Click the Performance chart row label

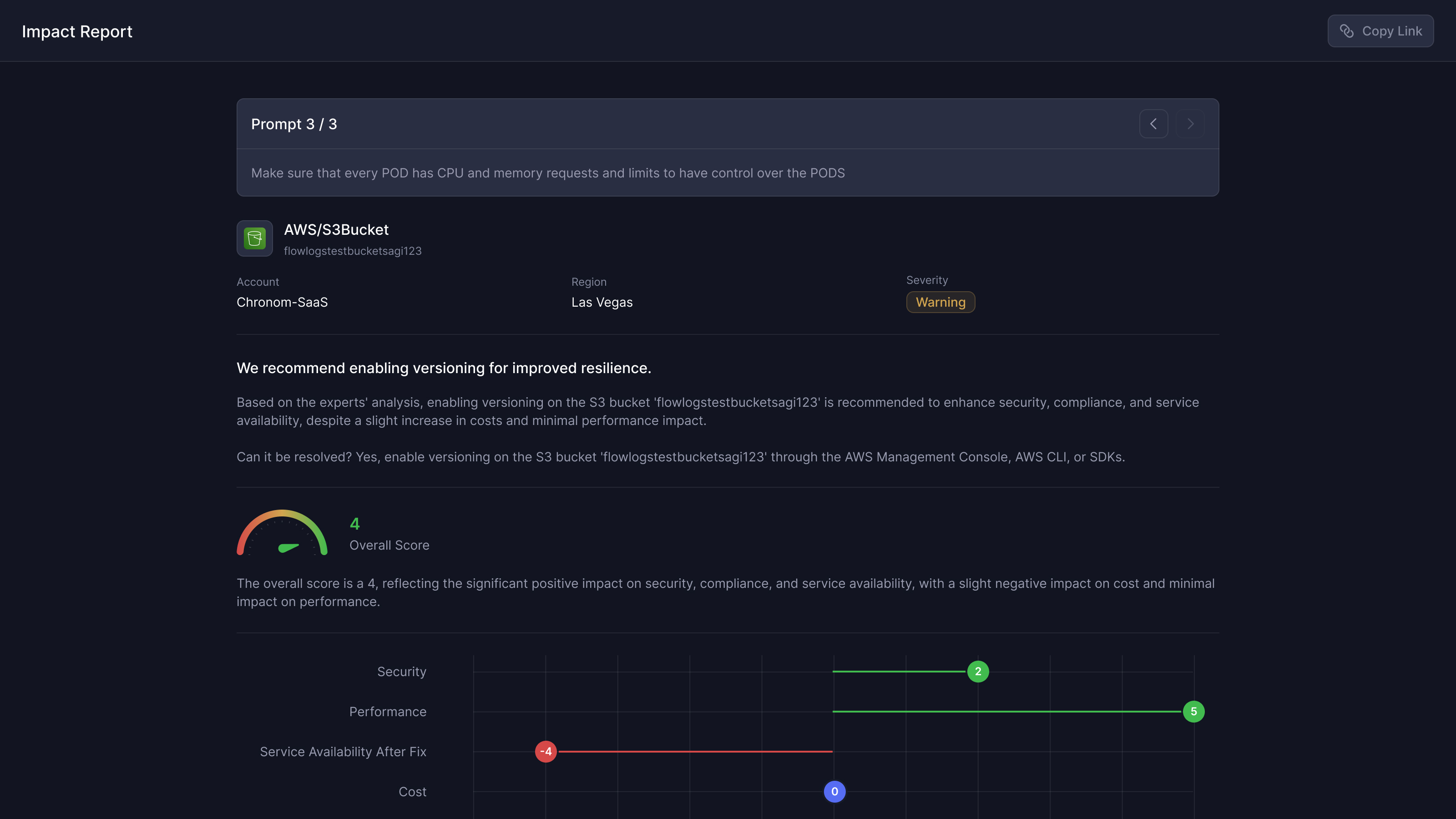(388, 712)
